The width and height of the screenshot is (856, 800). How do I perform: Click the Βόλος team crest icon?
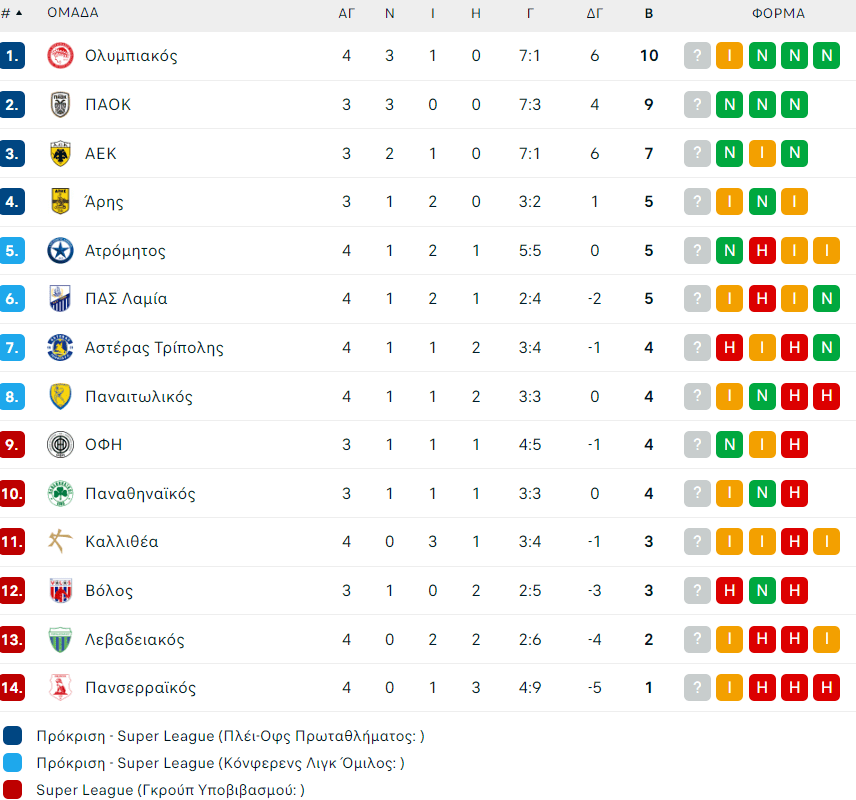(60, 591)
